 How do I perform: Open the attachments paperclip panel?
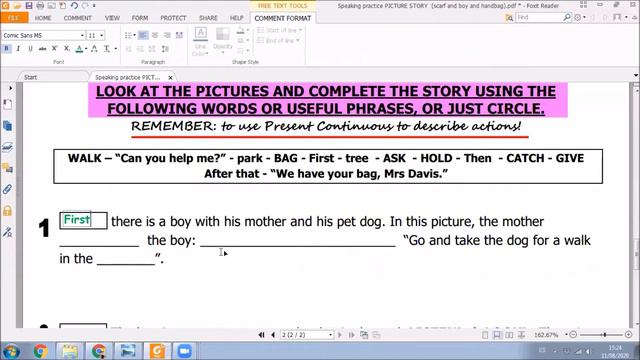[8, 189]
